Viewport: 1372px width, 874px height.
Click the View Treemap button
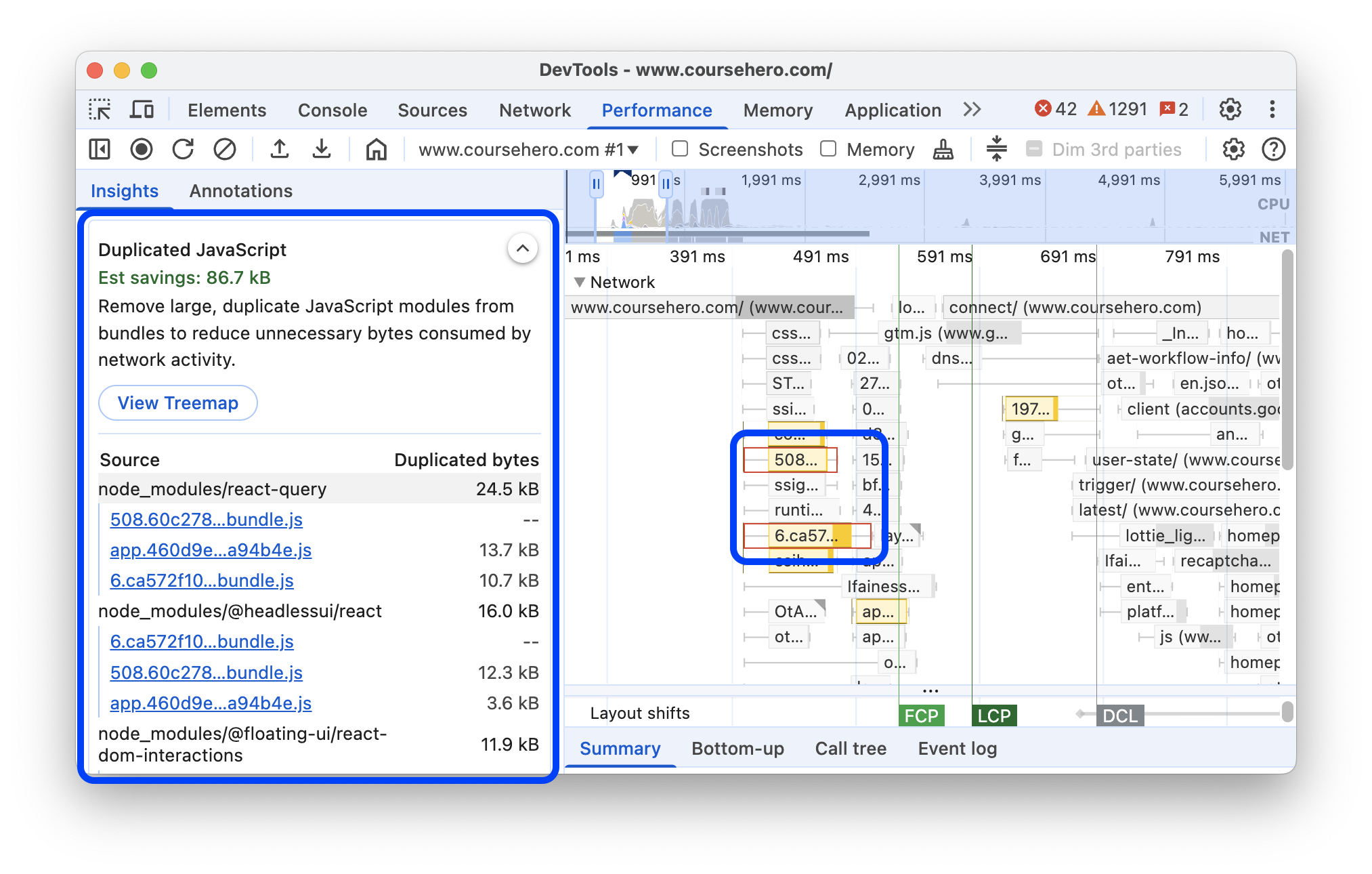click(x=177, y=402)
